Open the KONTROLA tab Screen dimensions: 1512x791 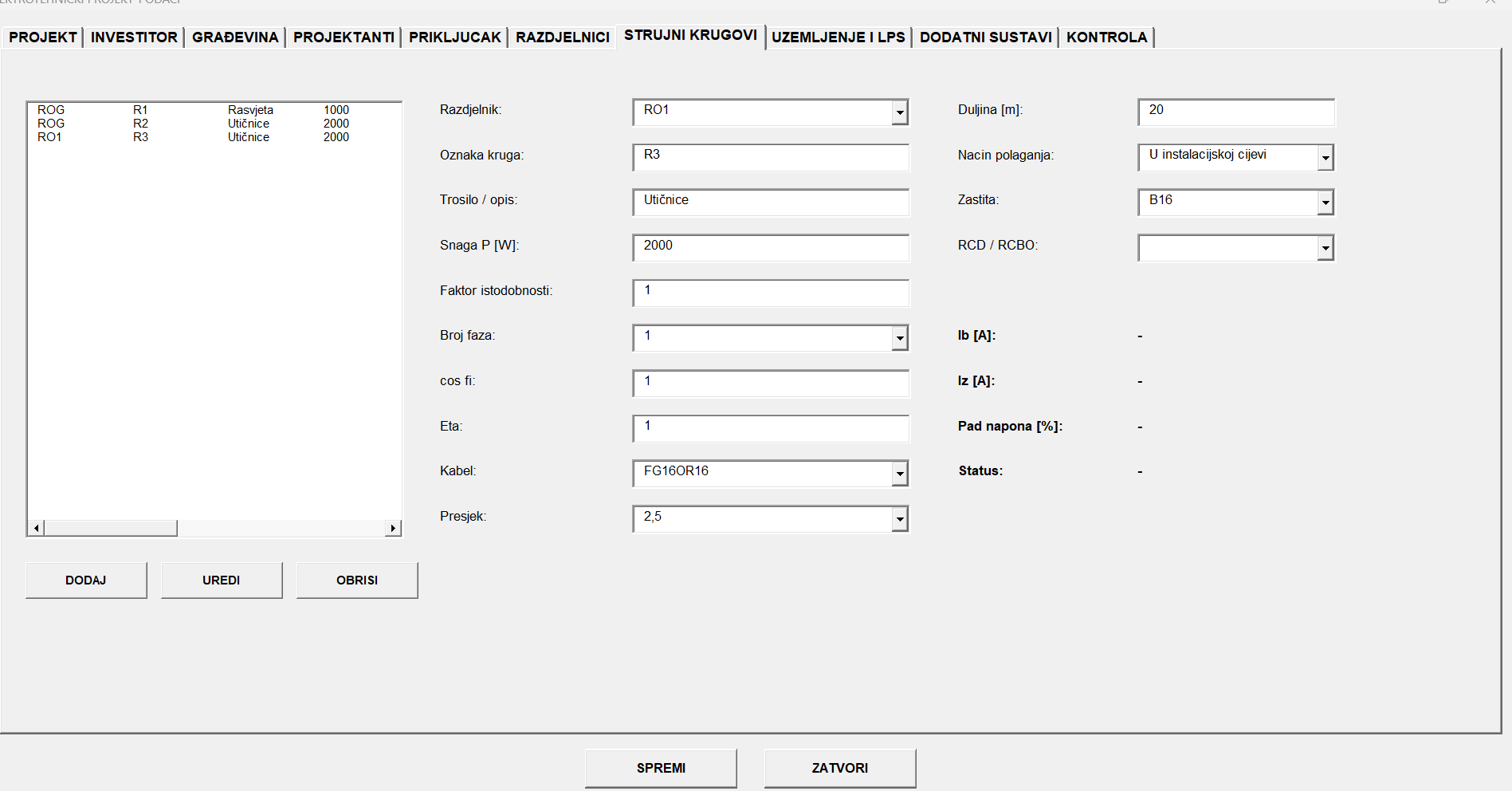(x=1106, y=37)
